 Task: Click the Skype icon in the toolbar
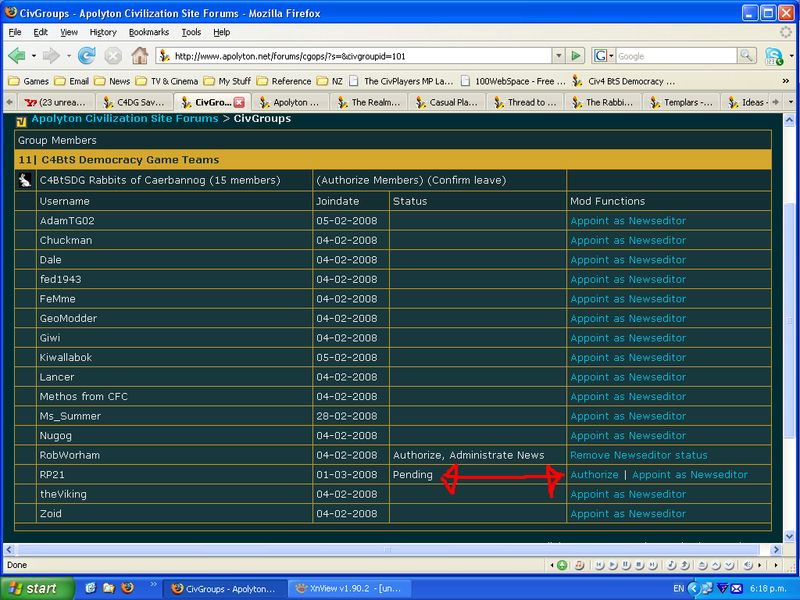point(773,56)
